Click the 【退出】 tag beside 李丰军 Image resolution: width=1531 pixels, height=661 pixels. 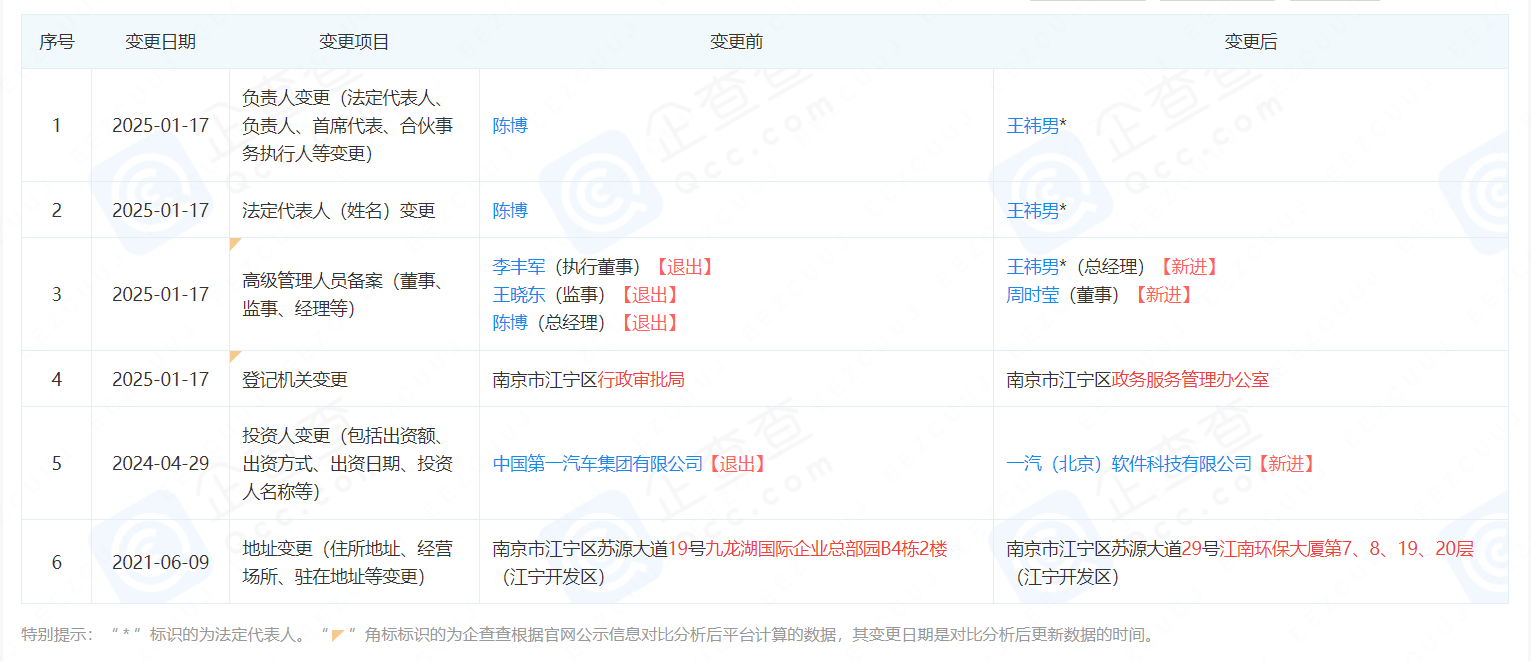683,267
